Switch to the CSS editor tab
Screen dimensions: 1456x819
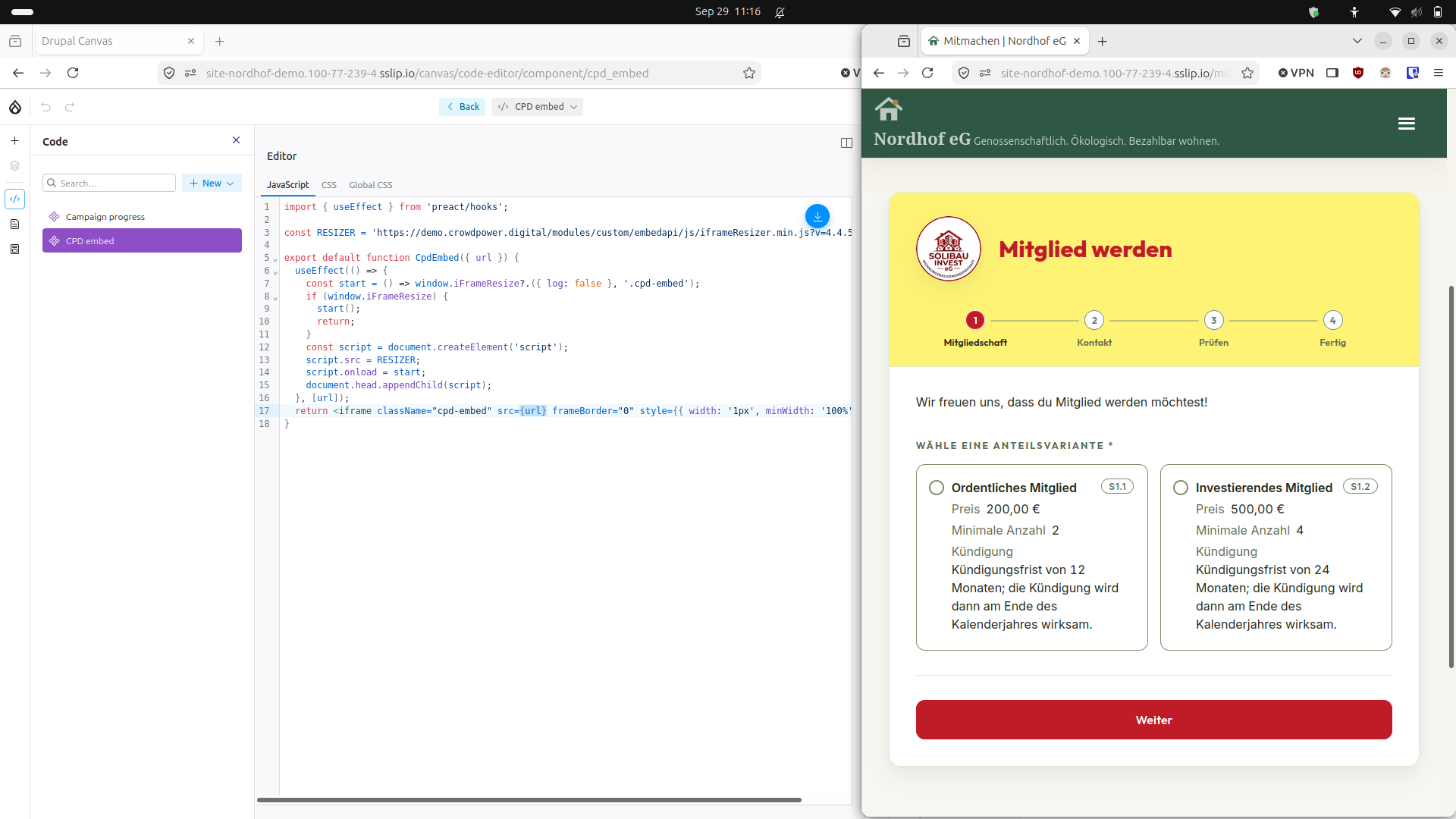[328, 185]
